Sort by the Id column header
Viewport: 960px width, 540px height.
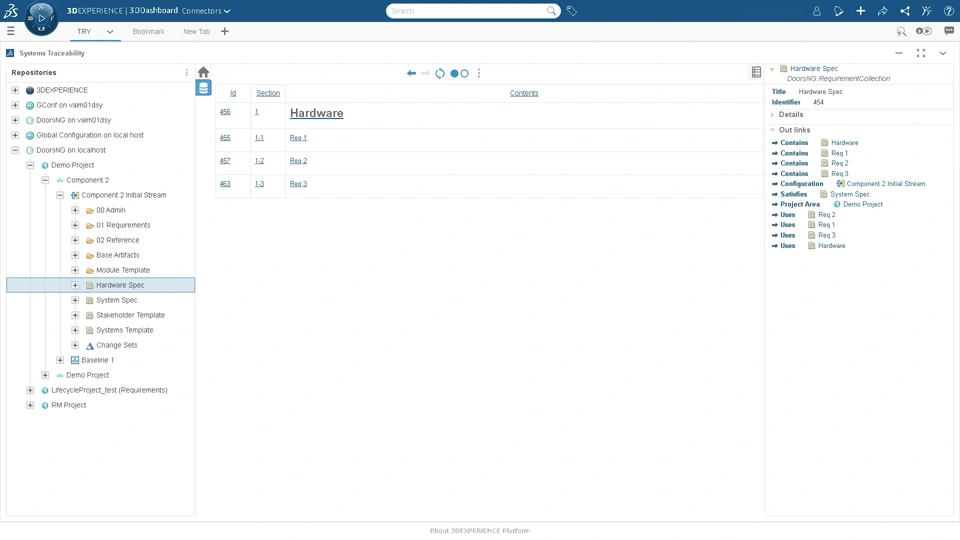(x=233, y=93)
